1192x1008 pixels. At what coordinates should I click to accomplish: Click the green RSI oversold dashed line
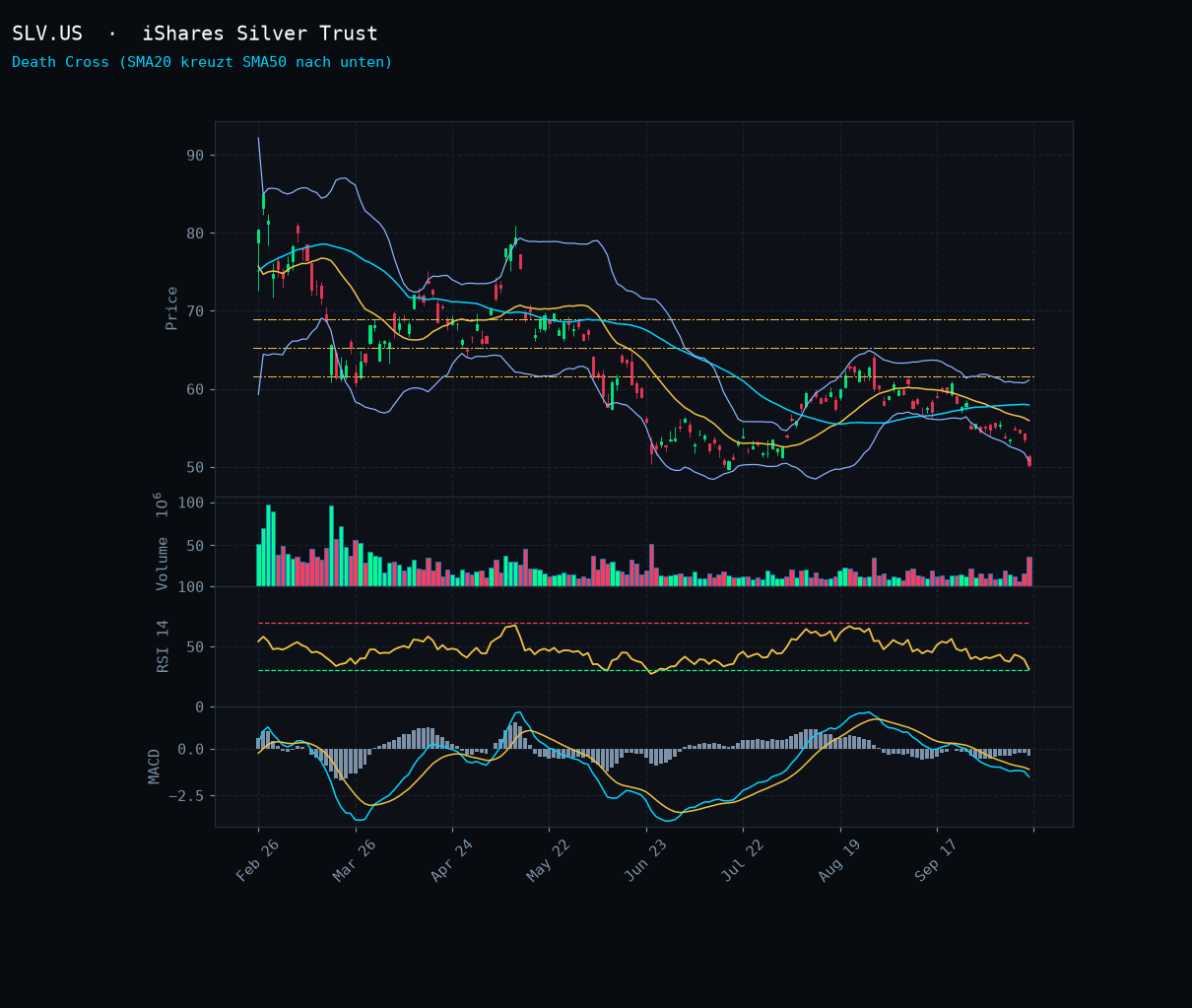[643, 671]
